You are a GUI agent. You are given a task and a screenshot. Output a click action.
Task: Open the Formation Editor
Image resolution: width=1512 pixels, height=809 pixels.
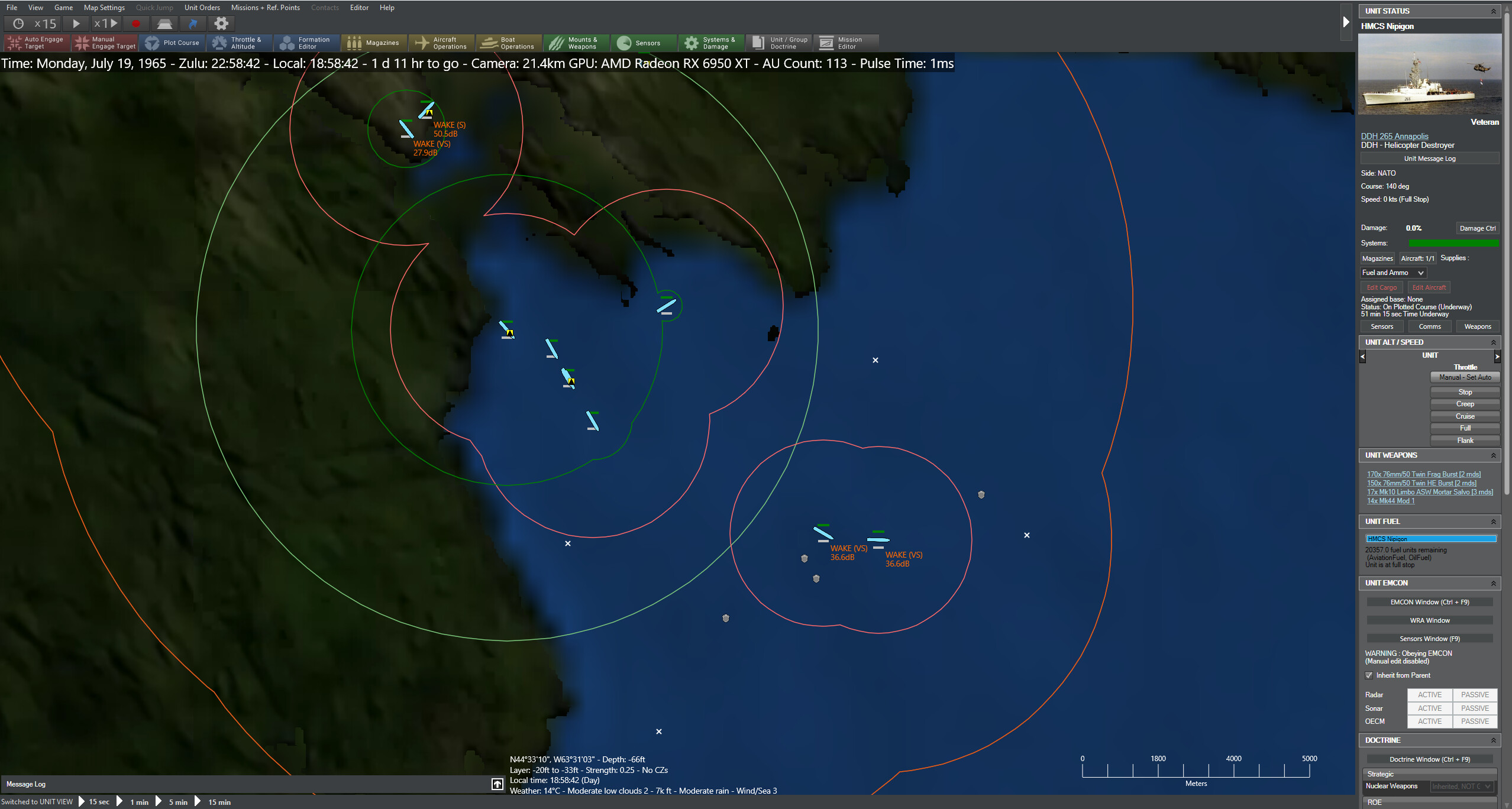tap(306, 42)
